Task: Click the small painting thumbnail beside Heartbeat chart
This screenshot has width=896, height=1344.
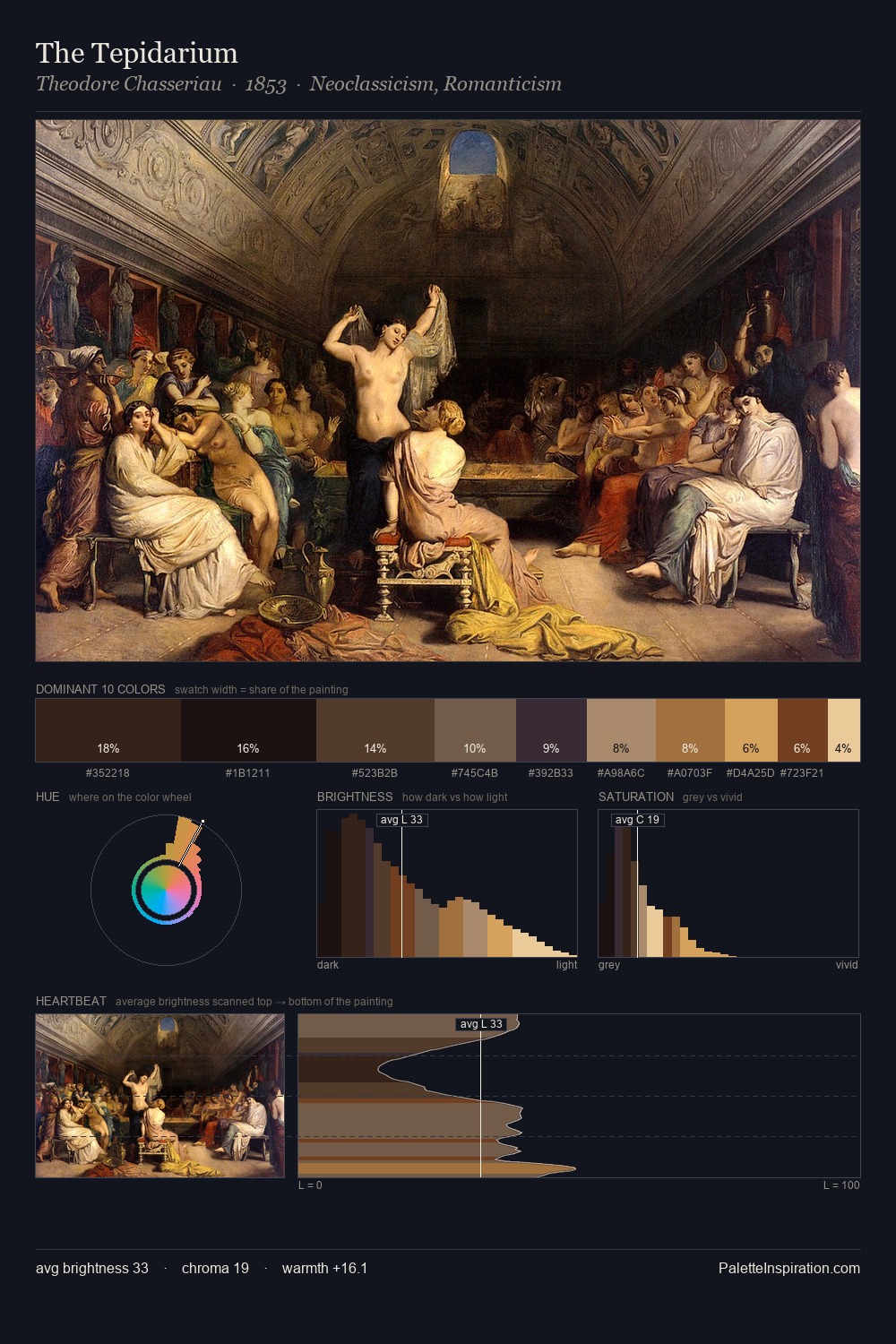Action: tap(159, 1096)
